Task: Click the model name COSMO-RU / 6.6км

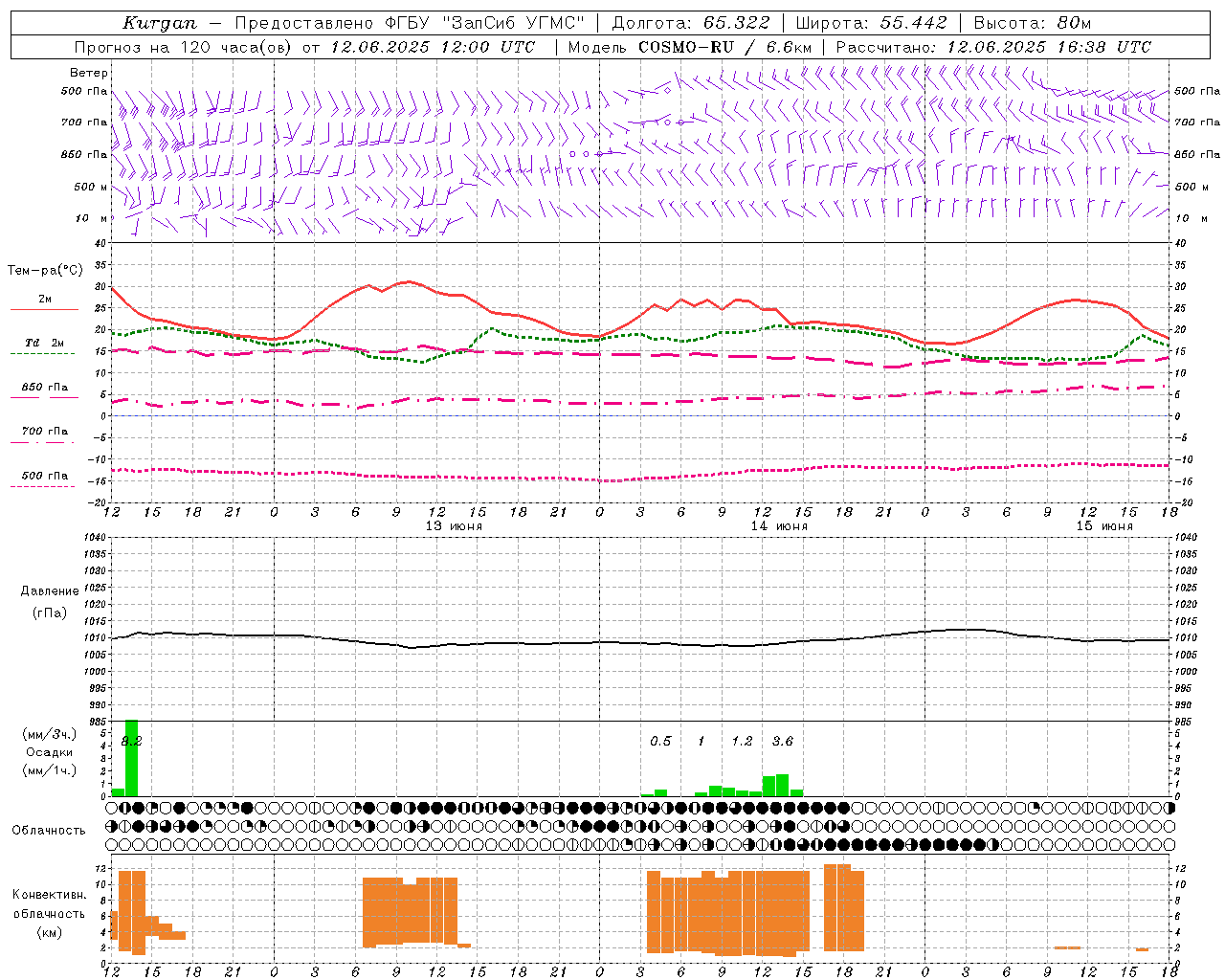Action: click(x=725, y=47)
